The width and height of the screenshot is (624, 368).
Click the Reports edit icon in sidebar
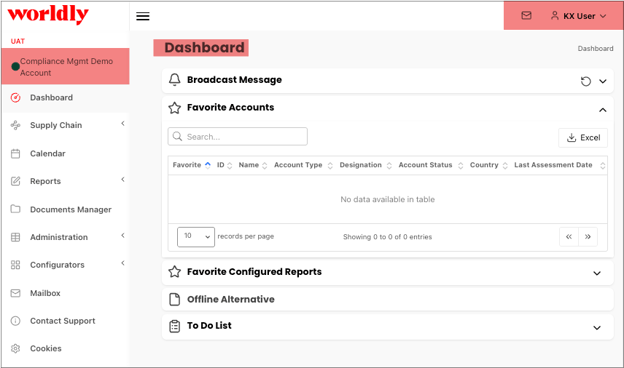pos(16,181)
